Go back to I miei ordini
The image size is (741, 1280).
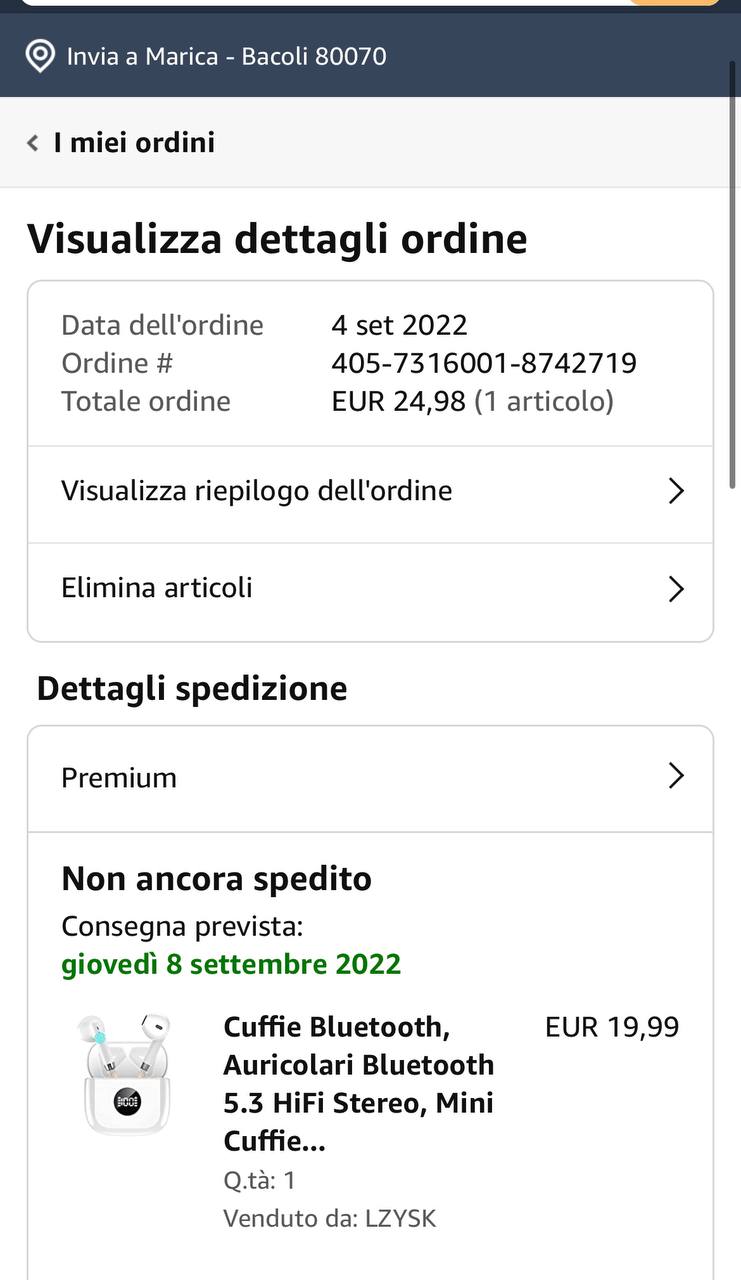pyautogui.click(x=134, y=143)
